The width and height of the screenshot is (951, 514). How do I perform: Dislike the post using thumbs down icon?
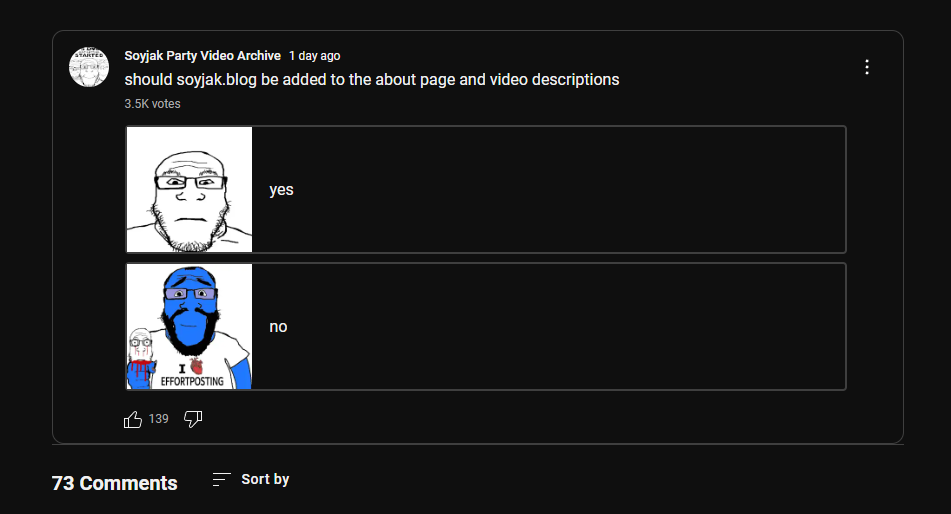[x=193, y=419]
